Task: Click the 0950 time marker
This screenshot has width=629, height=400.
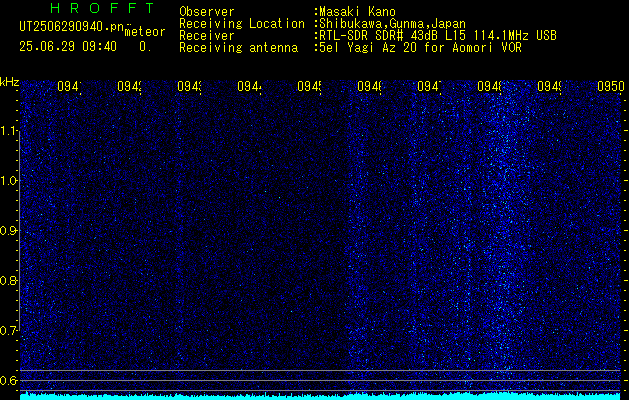Action: (611, 86)
